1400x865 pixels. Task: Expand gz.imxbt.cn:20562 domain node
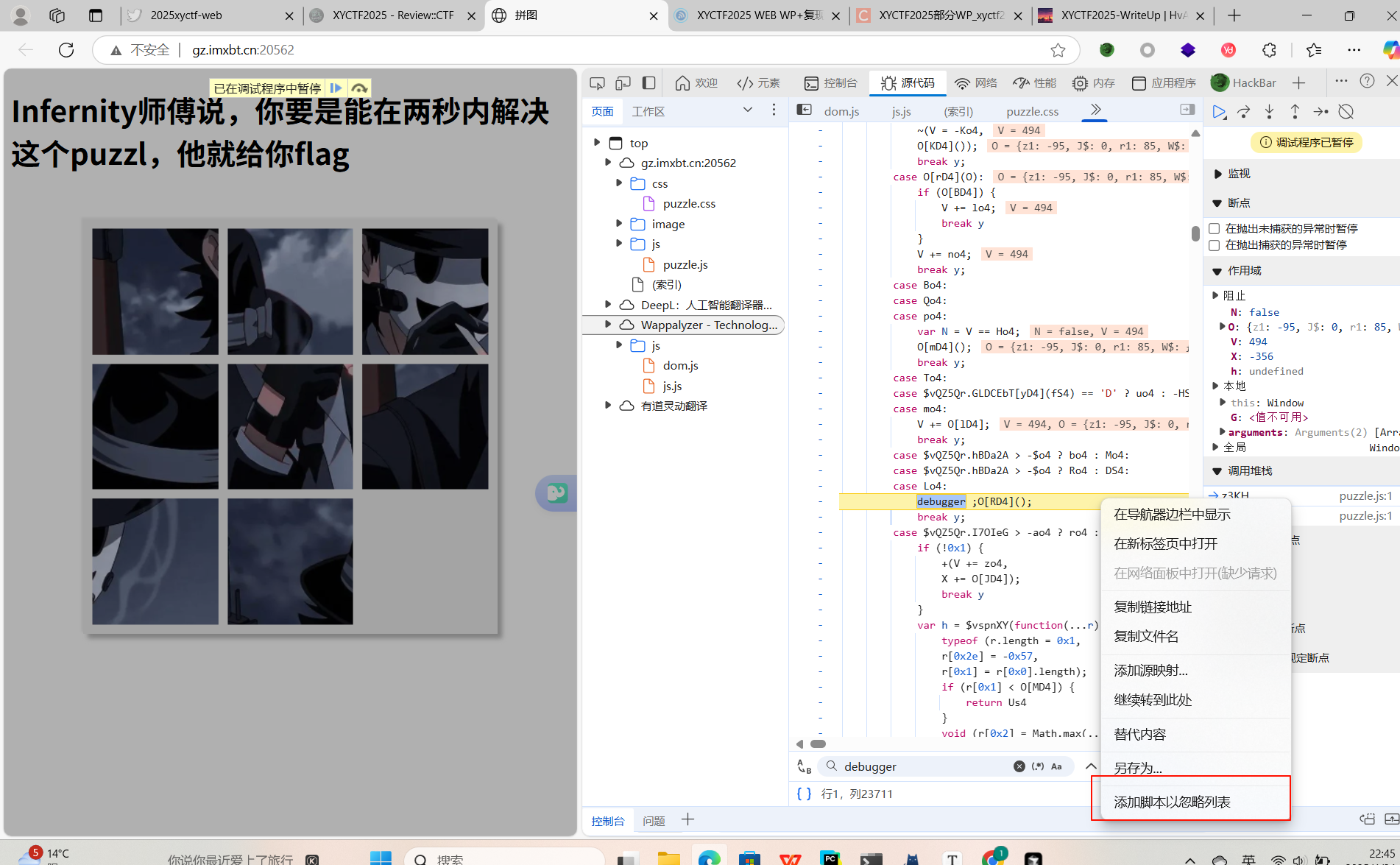(608, 162)
